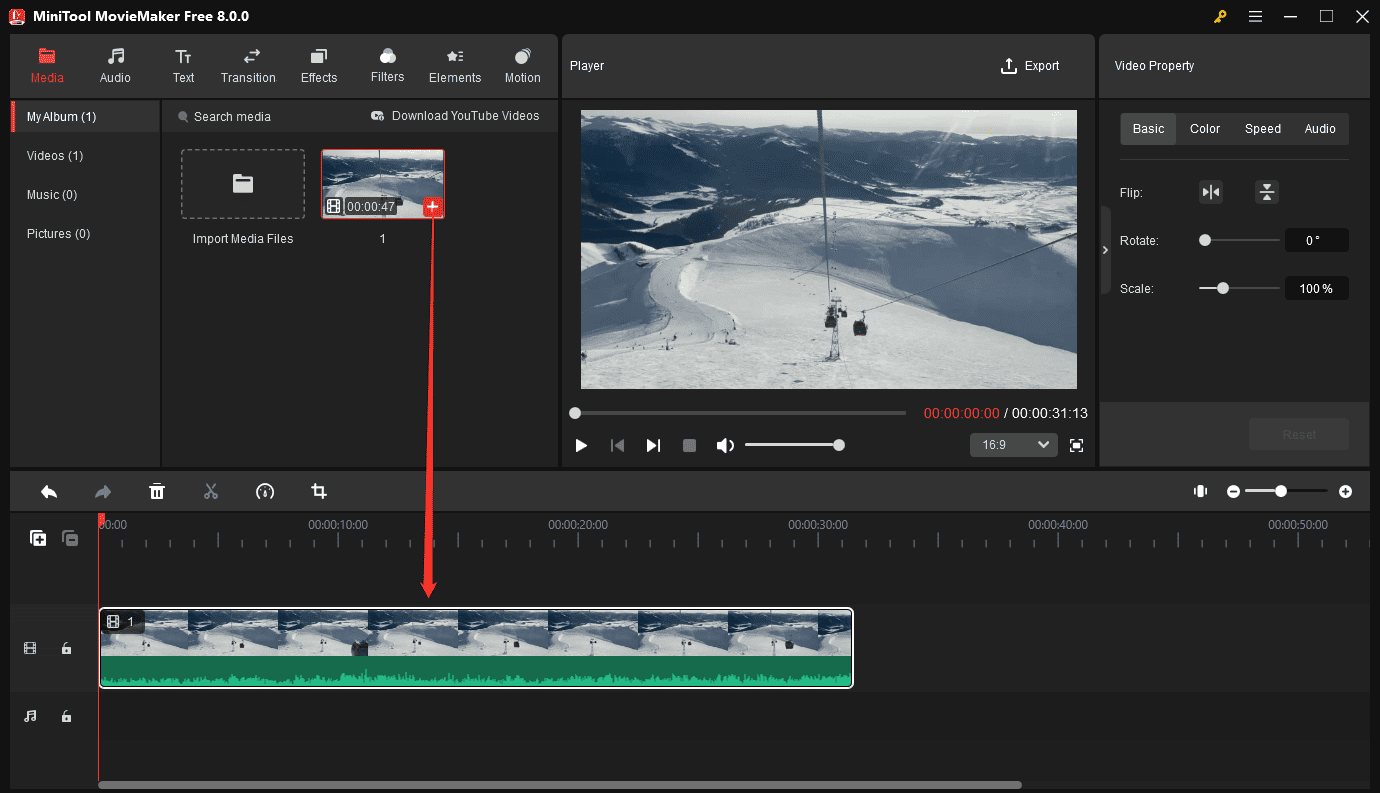Open the speed control icon

[x=265, y=491]
